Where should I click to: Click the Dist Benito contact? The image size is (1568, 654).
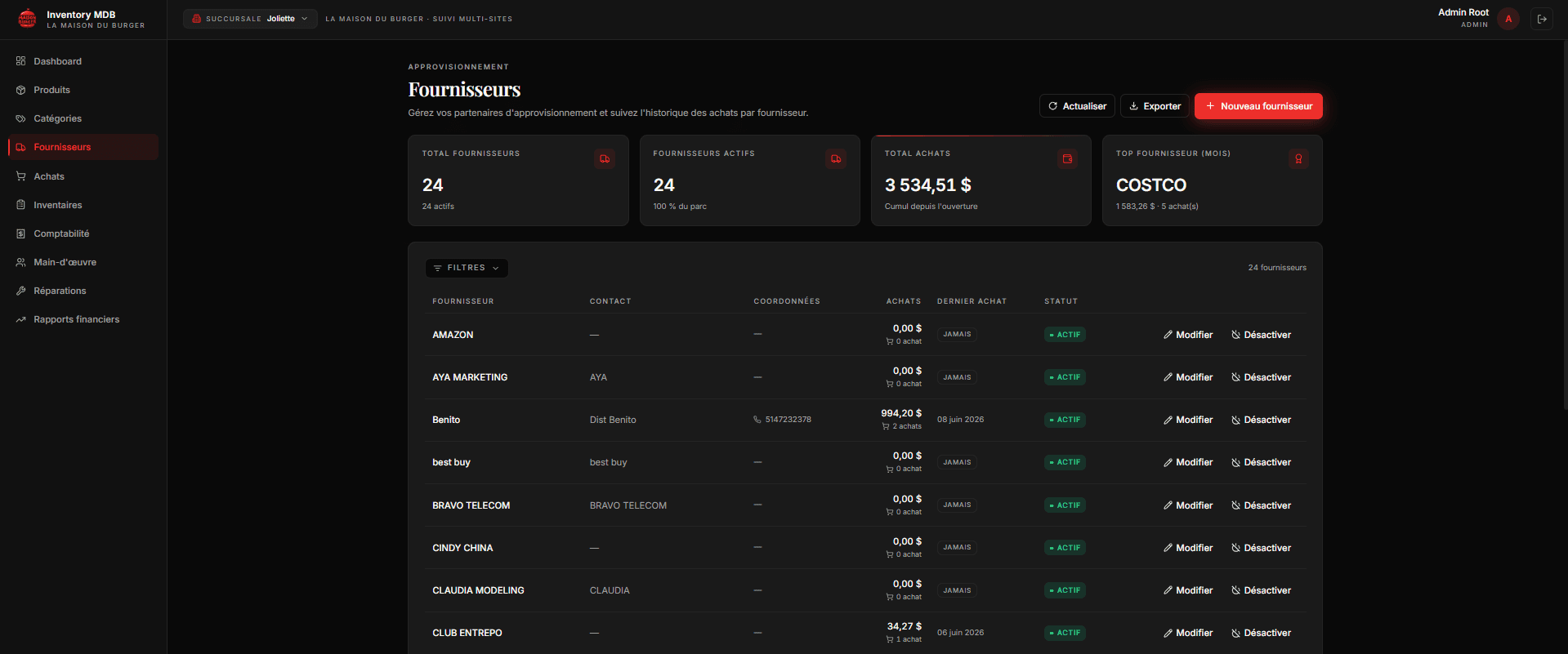pyautogui.click(x=613, y=420)
